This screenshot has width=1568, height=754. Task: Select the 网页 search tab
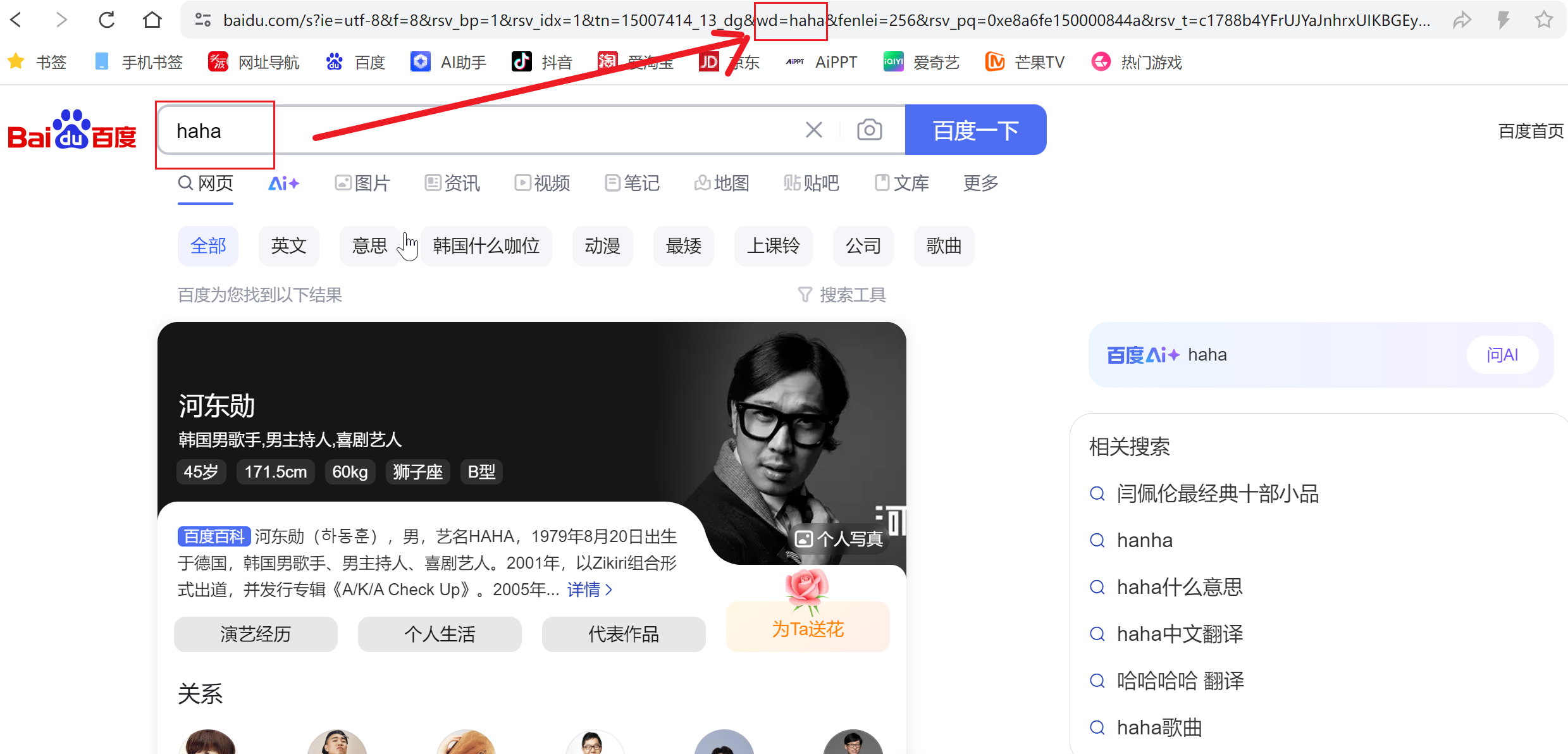point(206,183)
